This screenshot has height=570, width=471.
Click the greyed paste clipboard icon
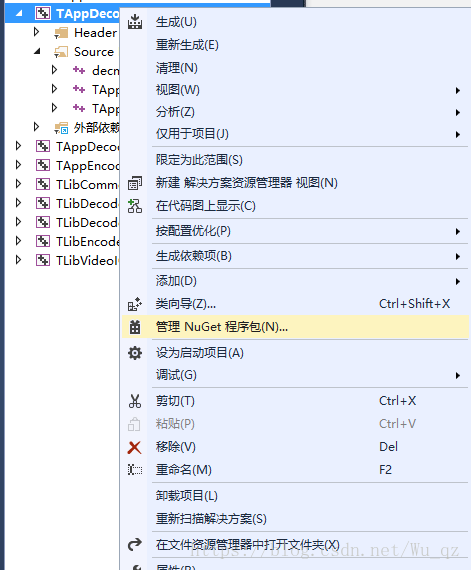134,424
